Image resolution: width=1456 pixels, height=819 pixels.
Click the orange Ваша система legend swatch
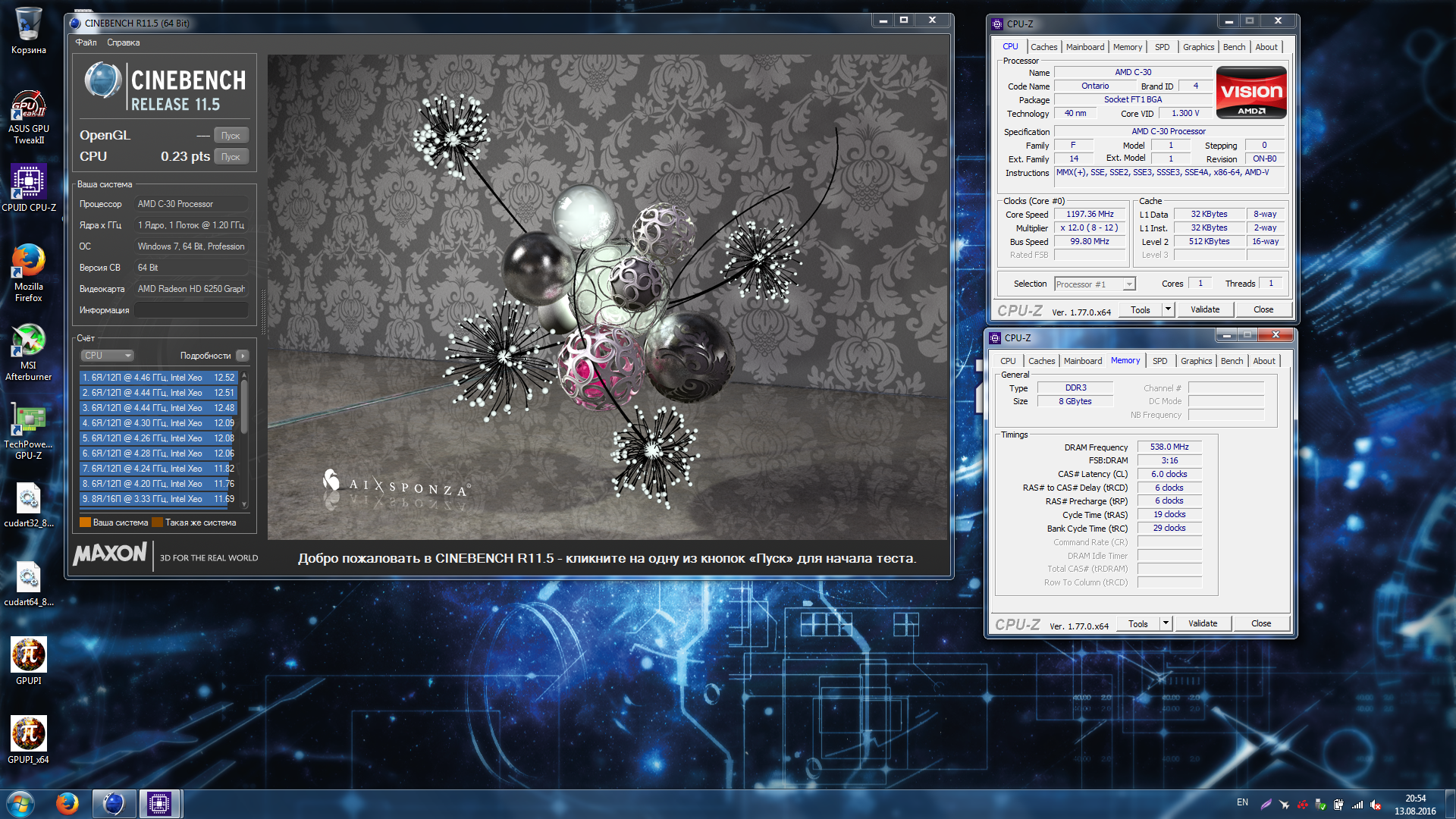[x=85, y=522]
